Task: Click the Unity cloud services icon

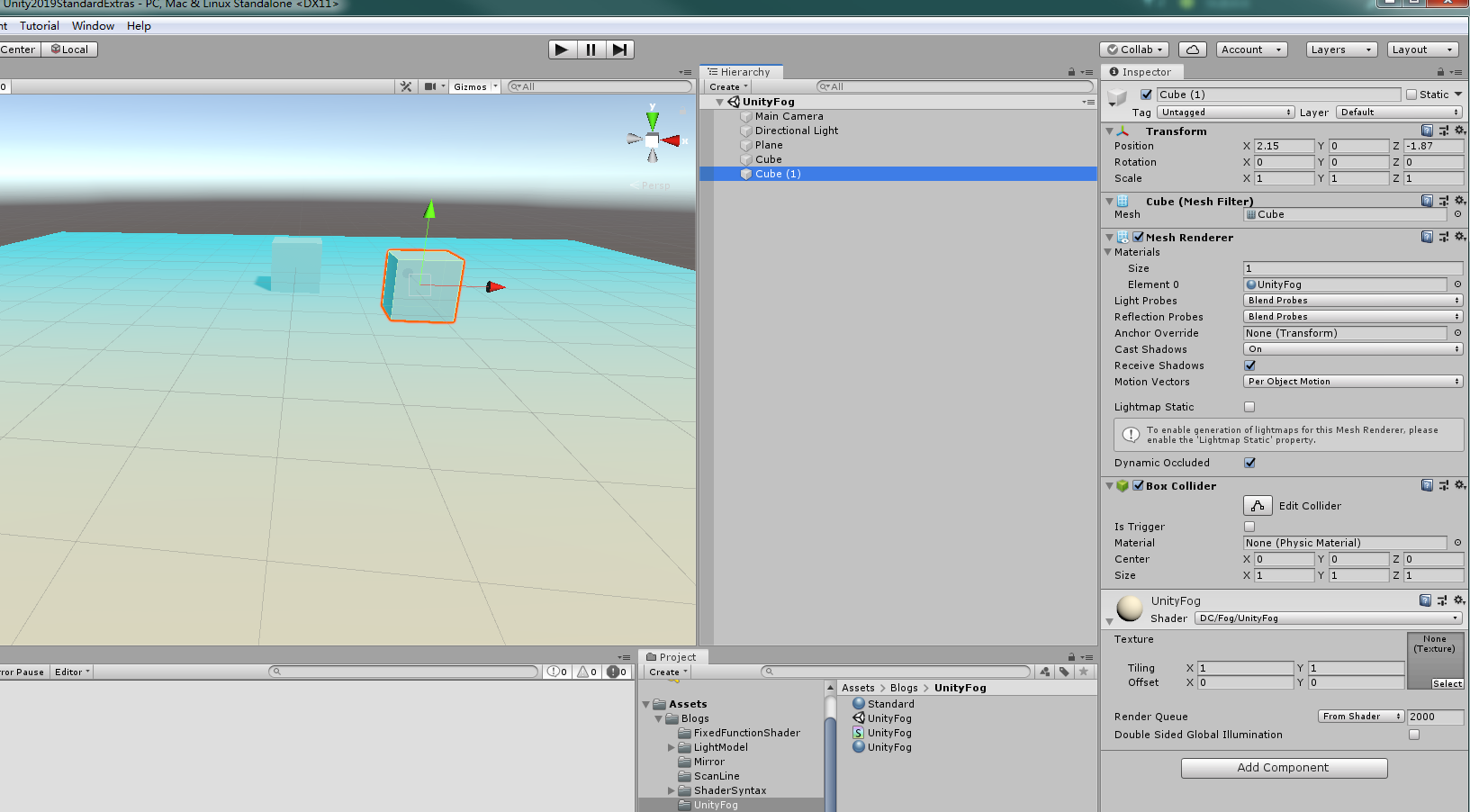Action: point(1193,50)
